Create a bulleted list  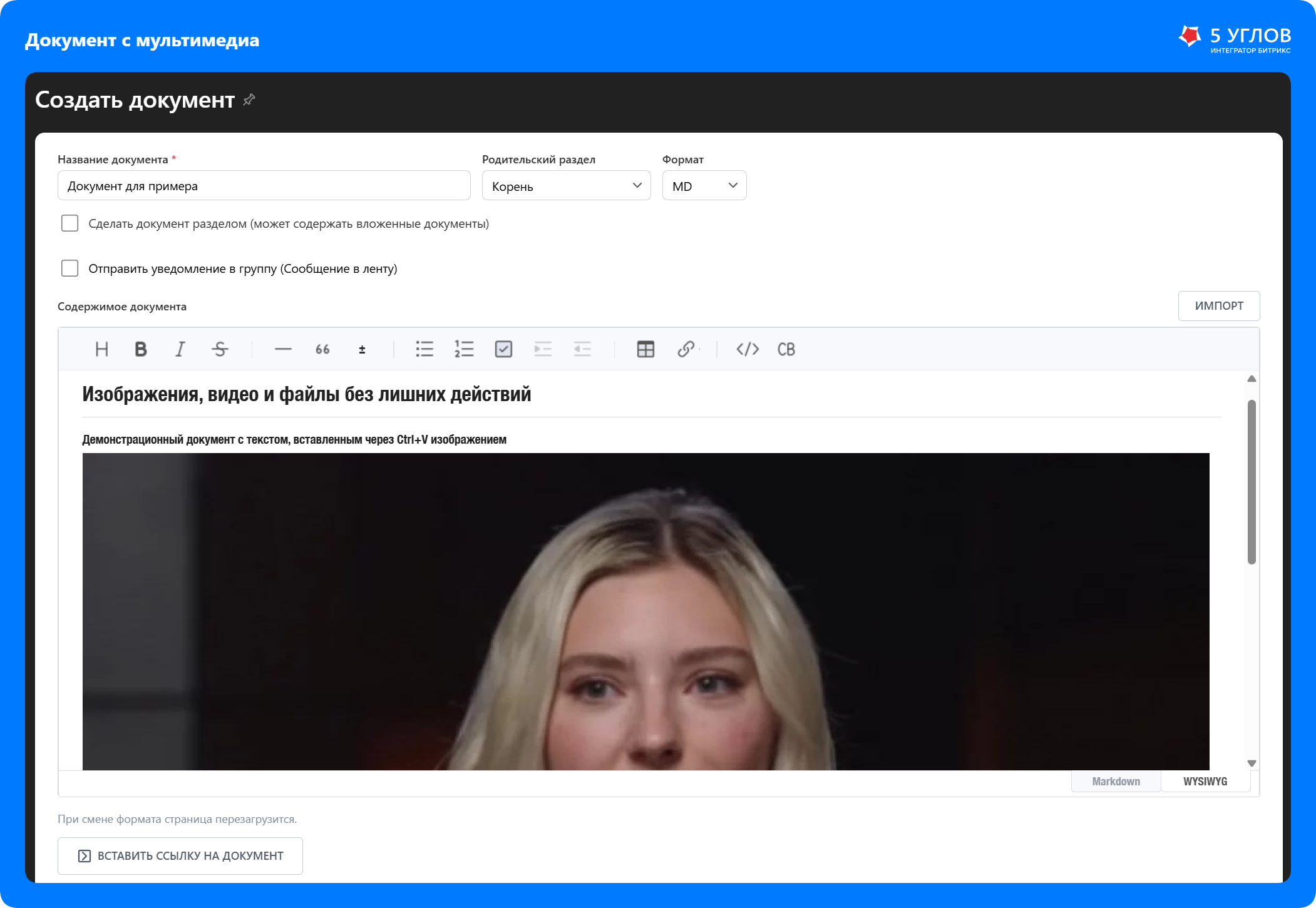click(424, 349)
